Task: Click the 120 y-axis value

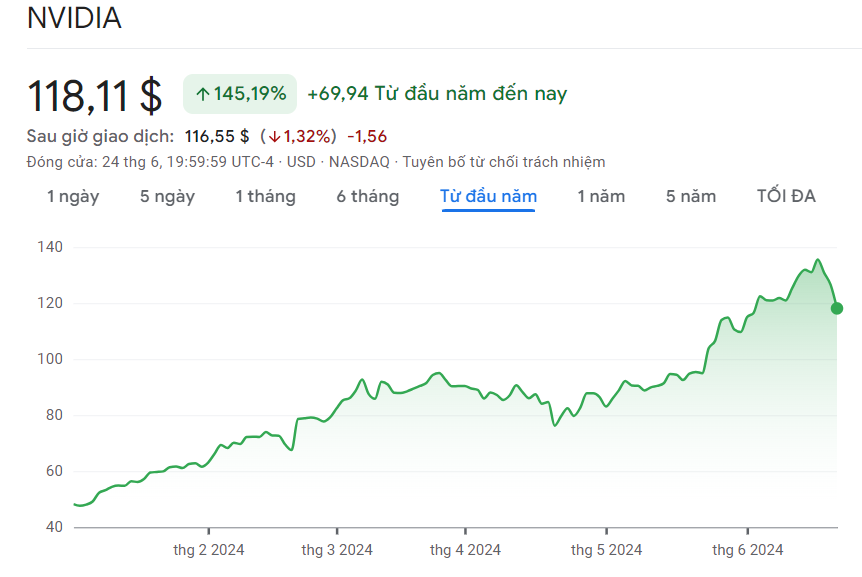Action: click(50, 303)
